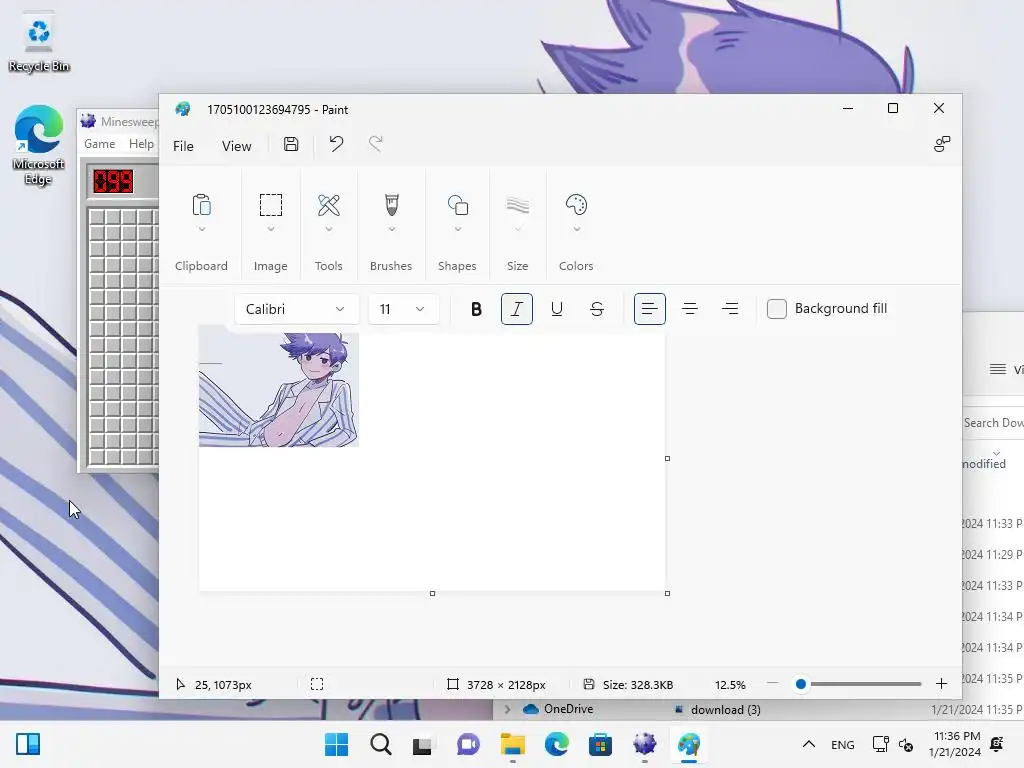The width and height of the screenshot is (1024, 768).
Task: Click the canvas bottom edge resize handle
Action: [432, 593]
